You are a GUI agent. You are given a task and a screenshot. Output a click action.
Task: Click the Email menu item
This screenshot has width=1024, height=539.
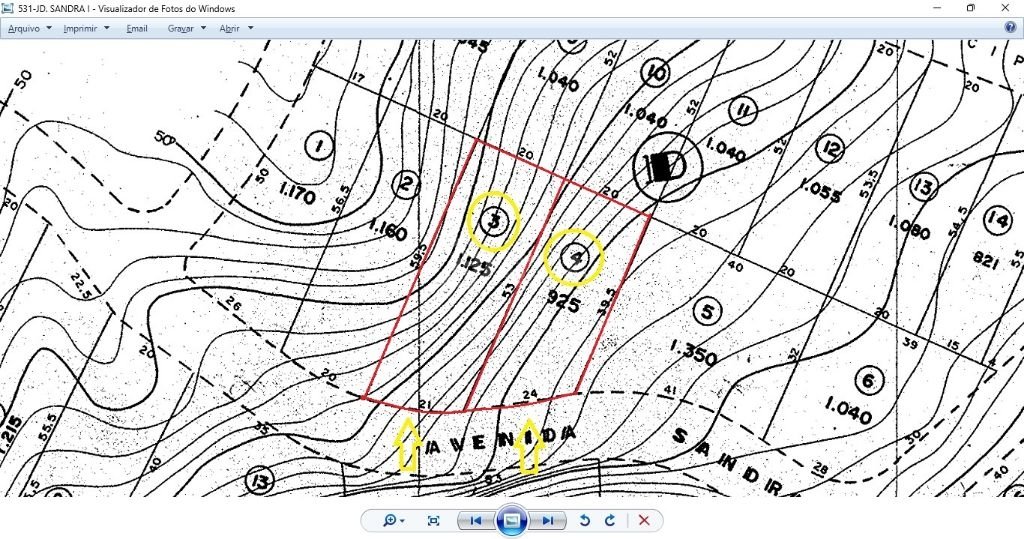coord(137,28)
